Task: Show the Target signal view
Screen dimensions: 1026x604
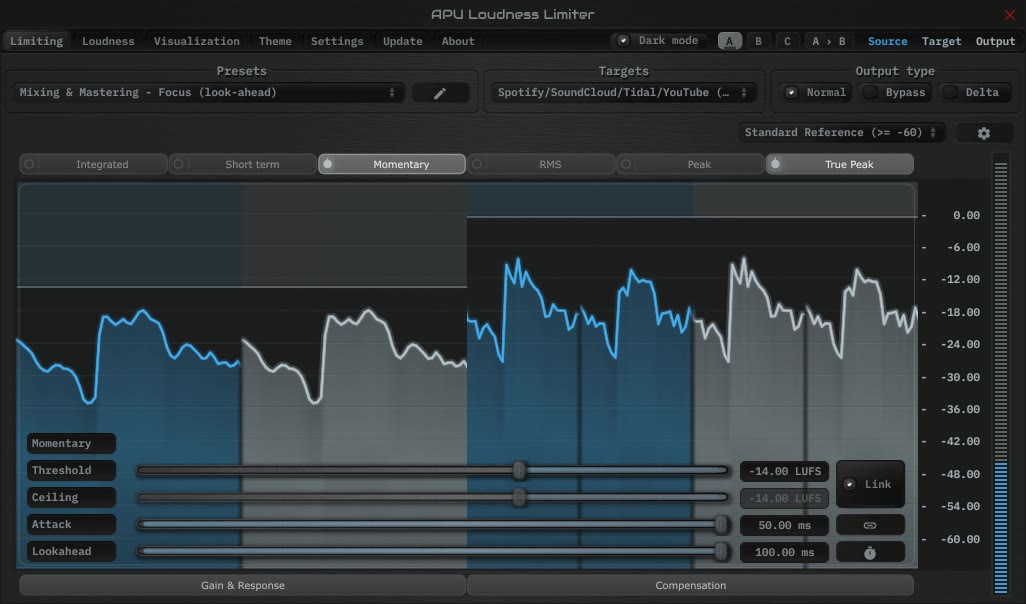Action: tap(942, 41)
